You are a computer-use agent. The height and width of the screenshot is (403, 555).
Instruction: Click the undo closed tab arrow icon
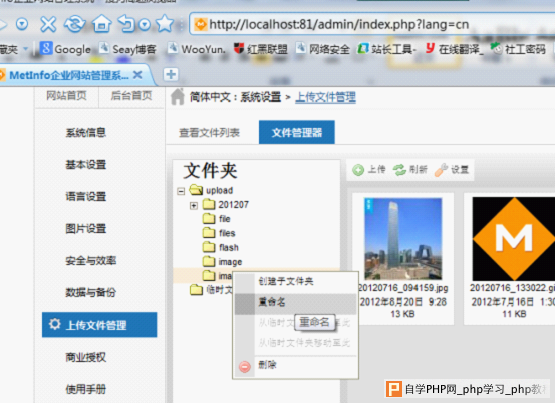(126, 24)
